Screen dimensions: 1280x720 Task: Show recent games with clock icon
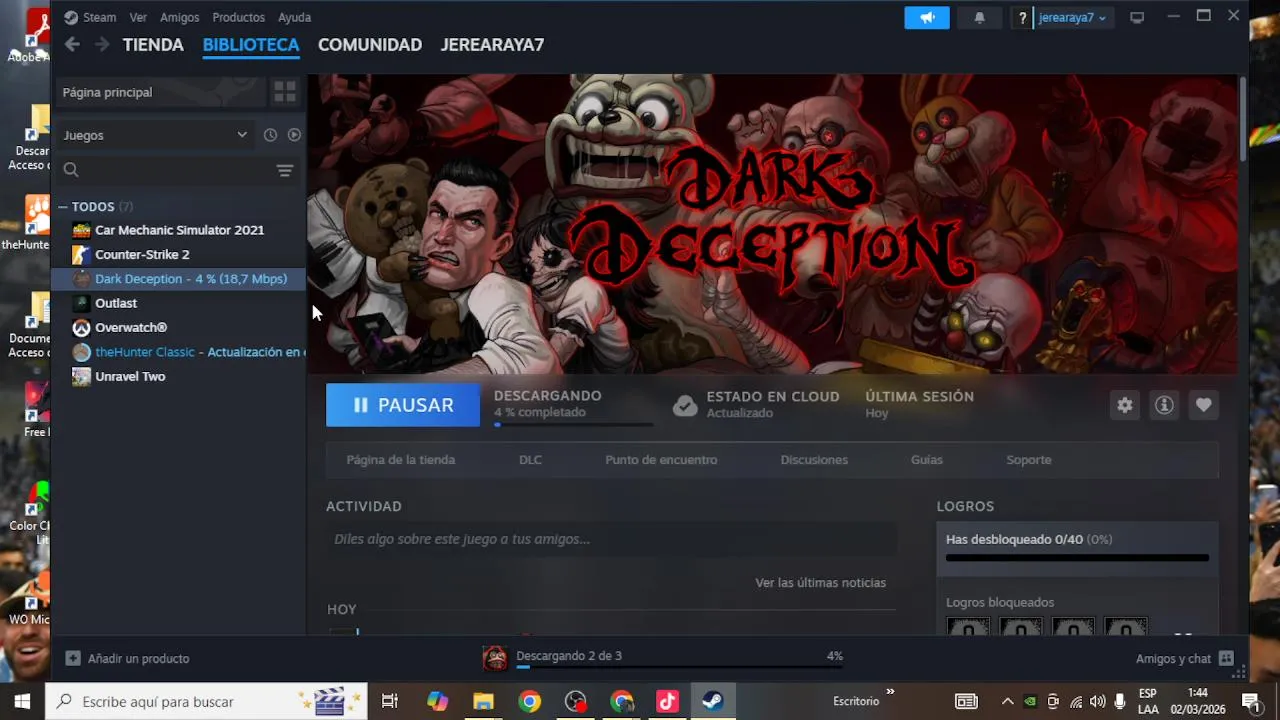pyautogui.click(x=270, y=135)
